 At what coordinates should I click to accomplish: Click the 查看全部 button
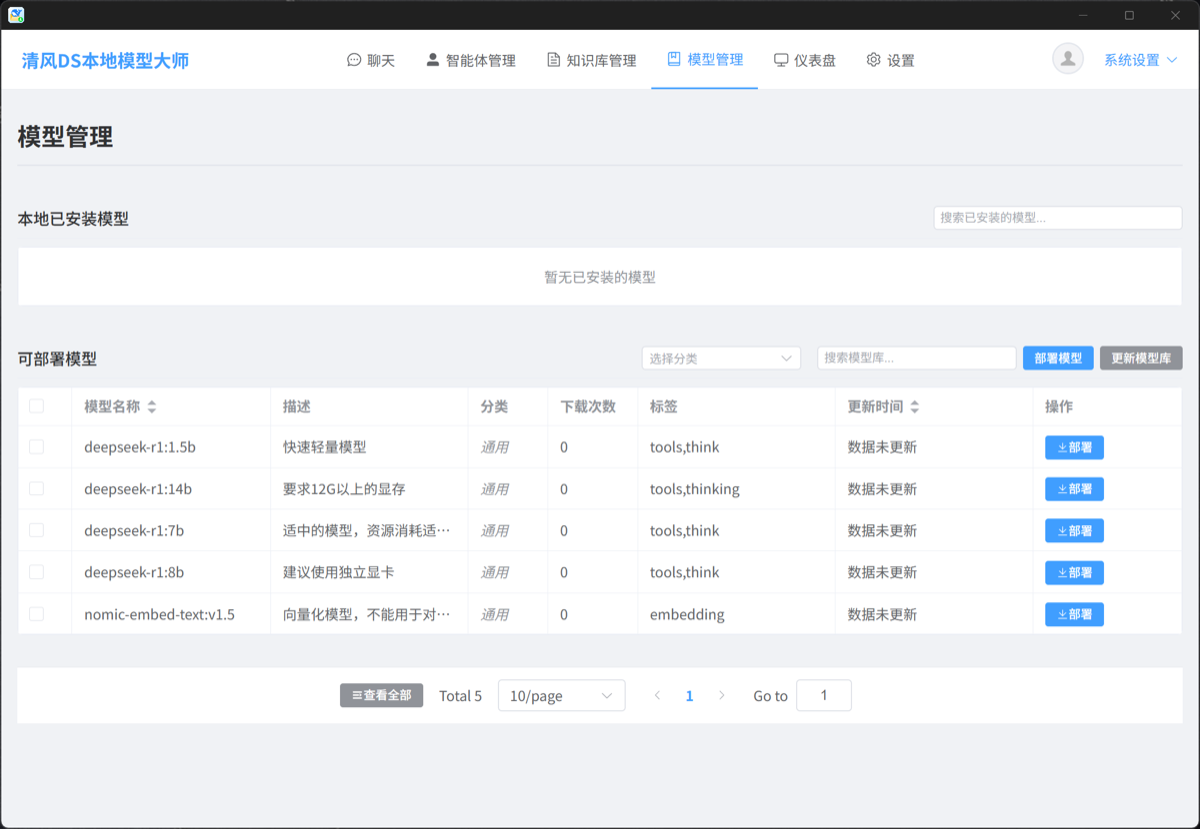click(381, 695)
